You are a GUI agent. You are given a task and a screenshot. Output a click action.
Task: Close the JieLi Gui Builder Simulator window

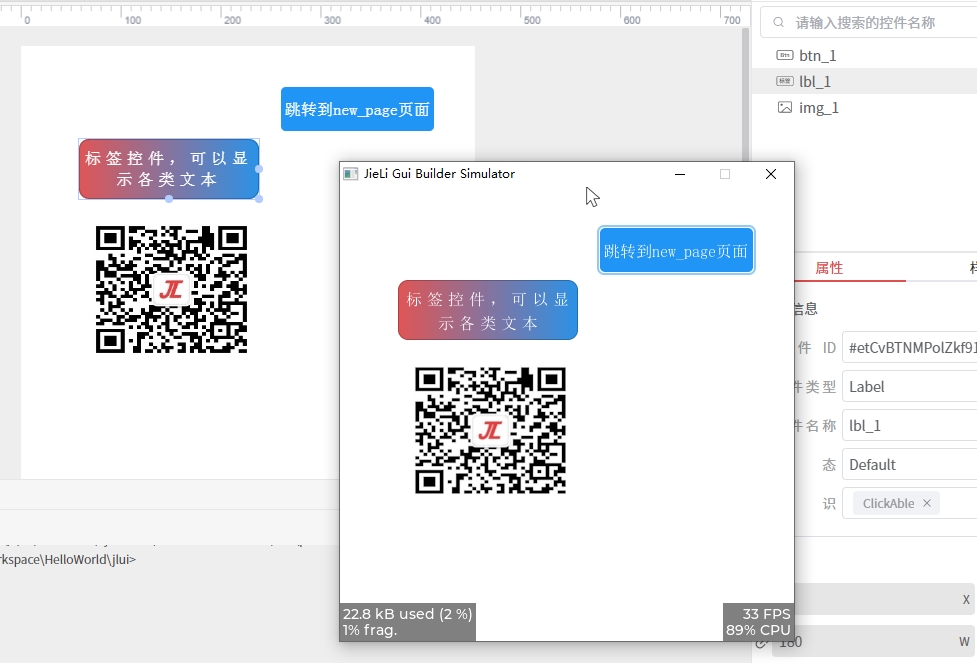click(771, 174)
